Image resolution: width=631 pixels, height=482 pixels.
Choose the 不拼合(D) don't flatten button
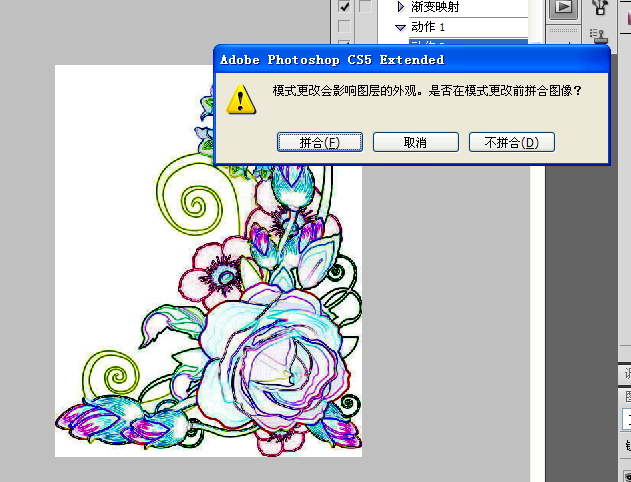(x=511, y=142)
